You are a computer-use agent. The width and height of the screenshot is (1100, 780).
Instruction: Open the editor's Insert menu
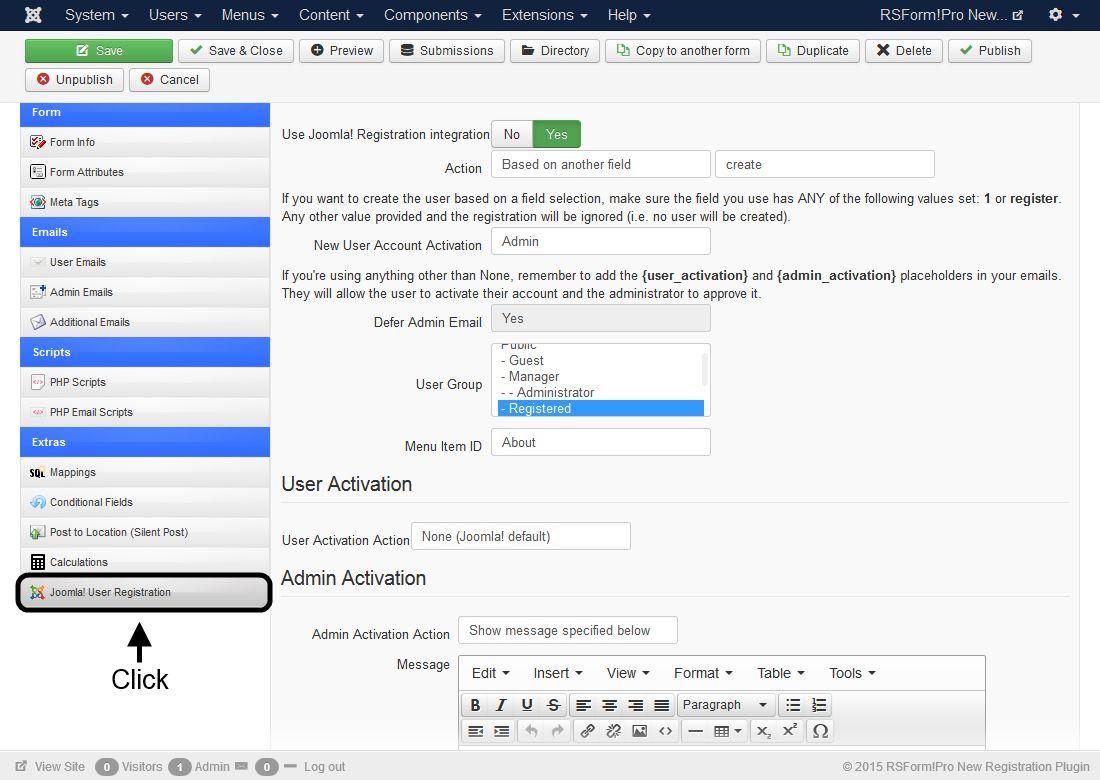[557, 673]
